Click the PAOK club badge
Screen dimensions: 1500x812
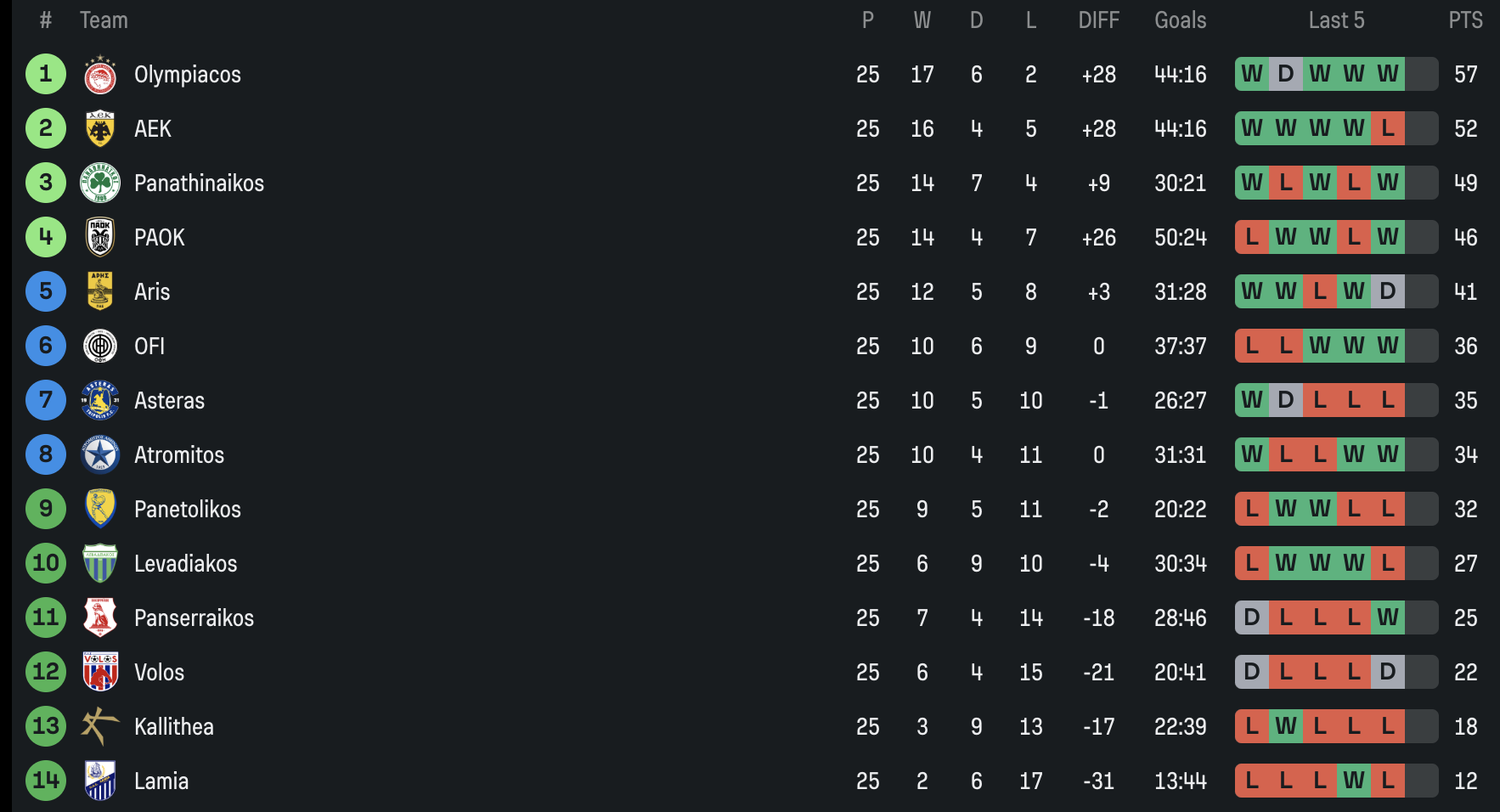pos(100,238)
